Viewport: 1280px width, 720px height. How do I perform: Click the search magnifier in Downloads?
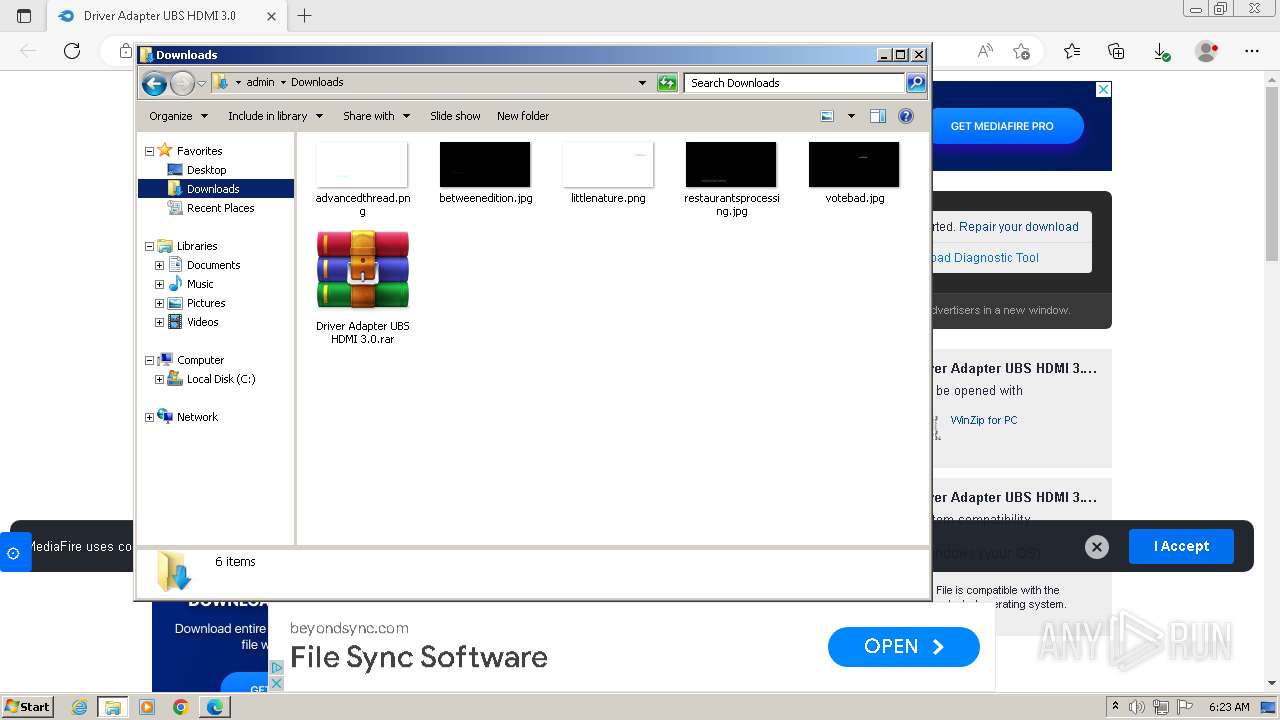coord(916,83)
